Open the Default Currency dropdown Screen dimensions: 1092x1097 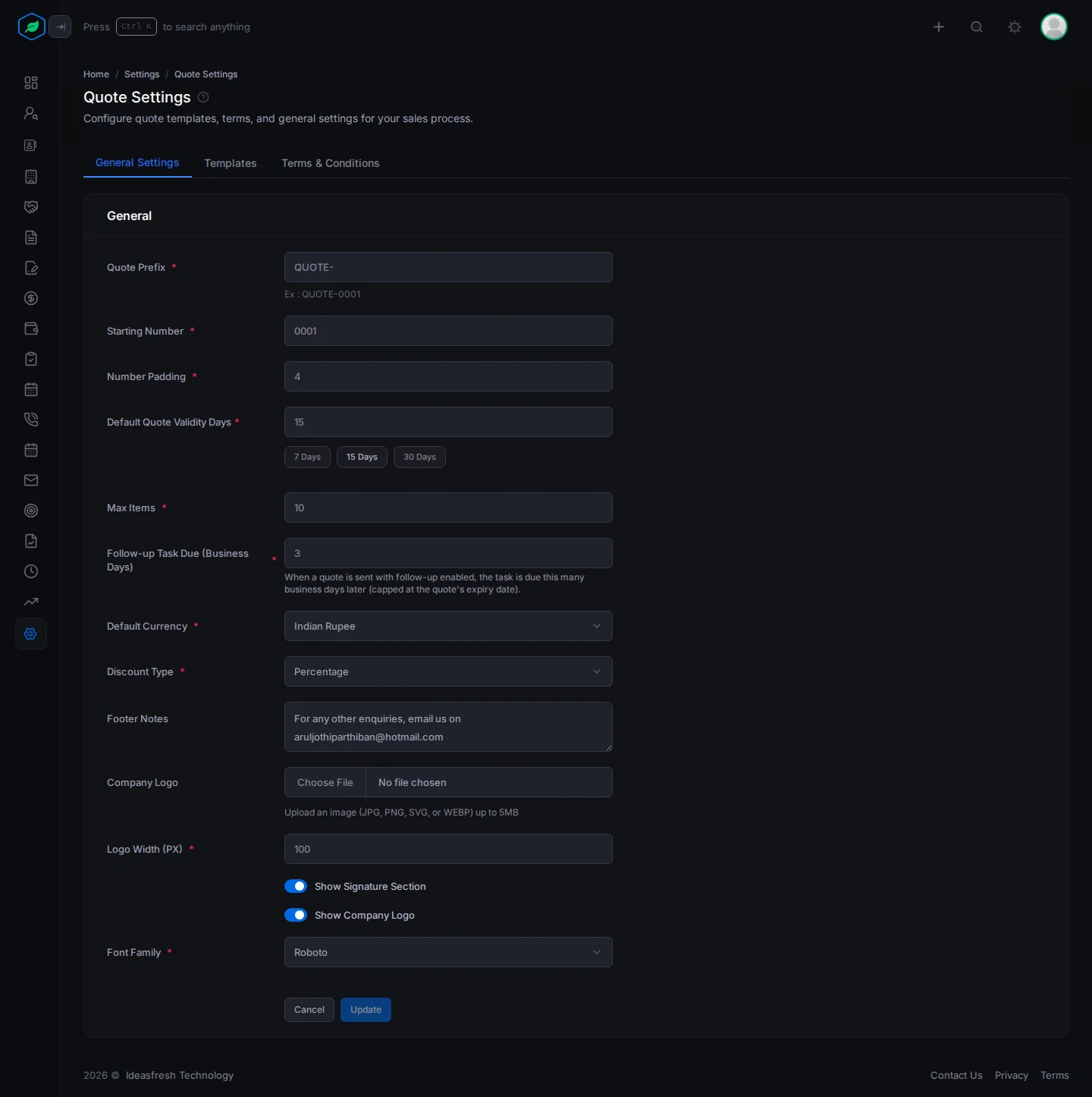448,626
